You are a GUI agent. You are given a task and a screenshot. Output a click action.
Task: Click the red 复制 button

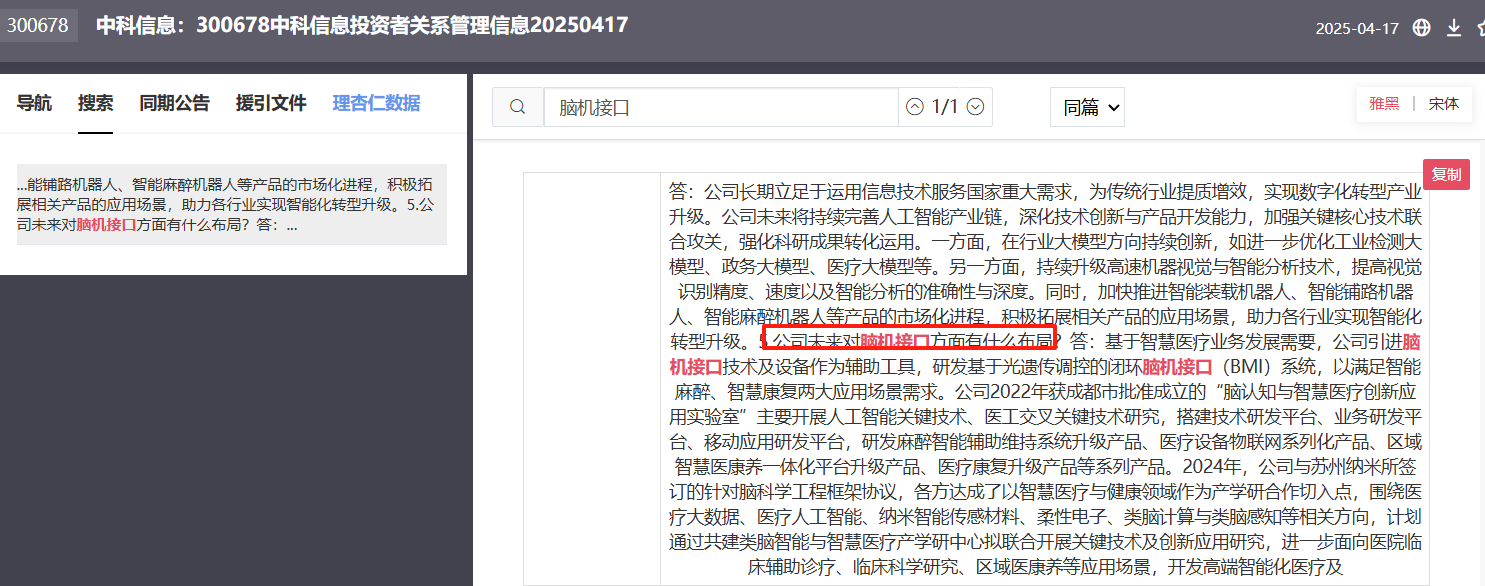(1446, 174)
